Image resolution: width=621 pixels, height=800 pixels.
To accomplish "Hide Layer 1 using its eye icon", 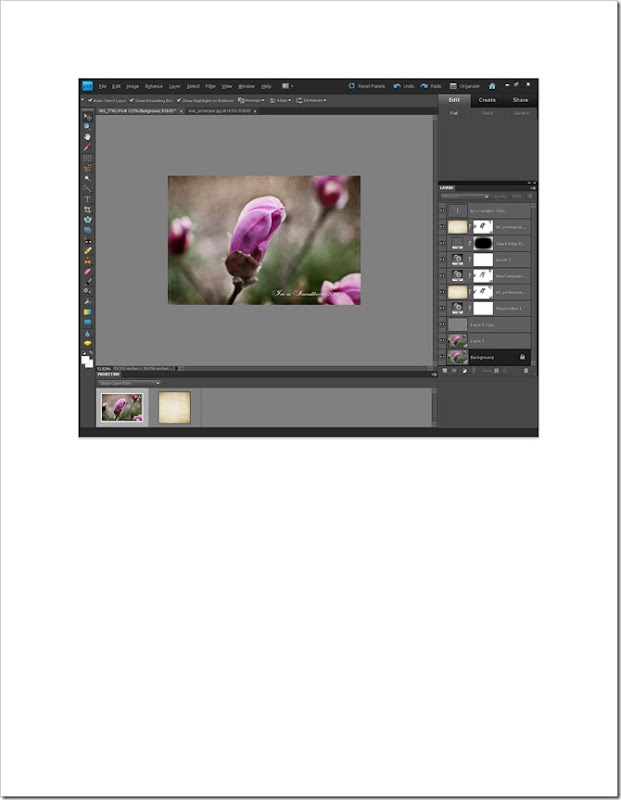I will (x=442, y=341).
